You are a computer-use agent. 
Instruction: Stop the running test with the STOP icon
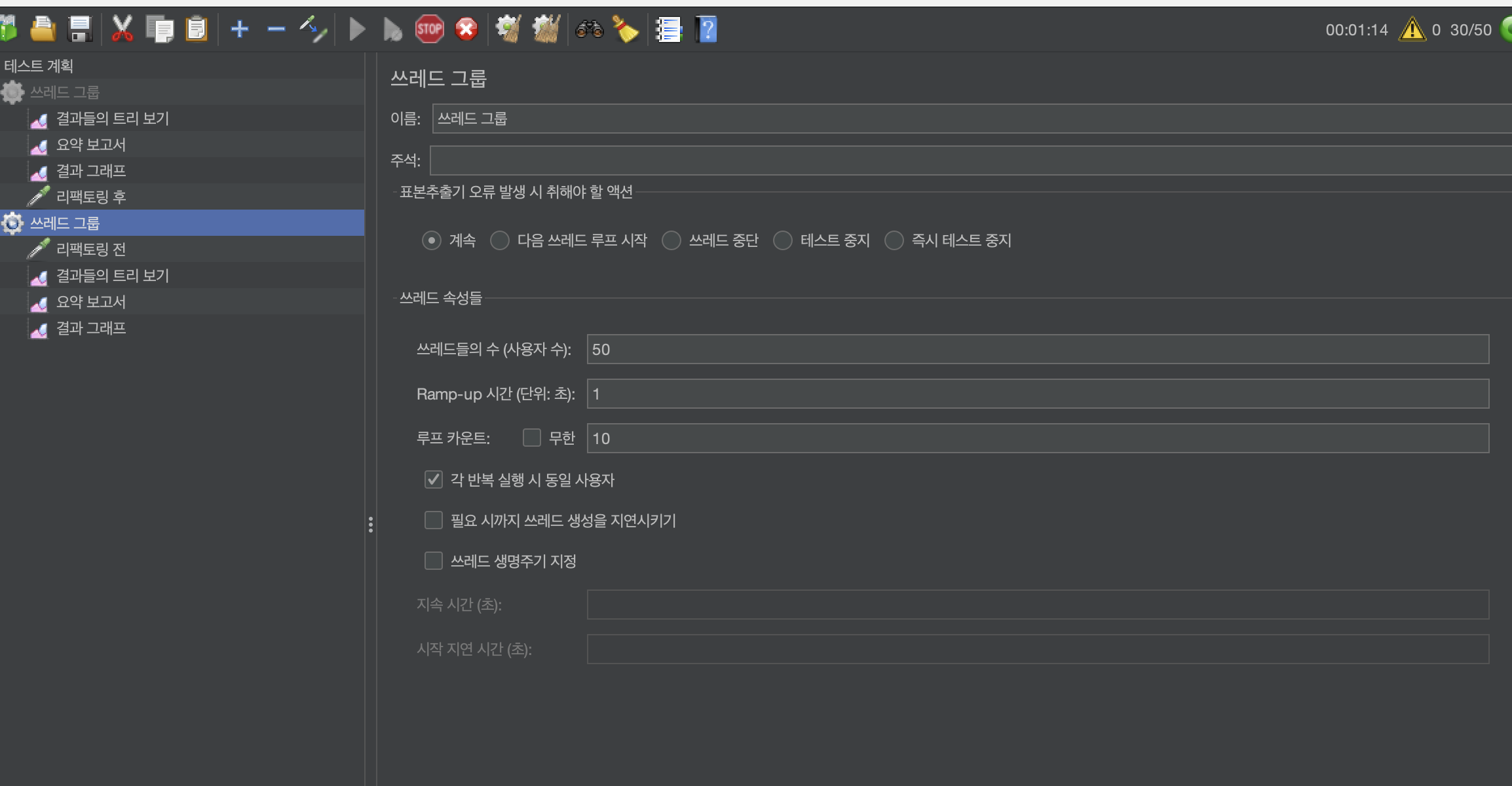pyautogui.click(x=429, y=29)
